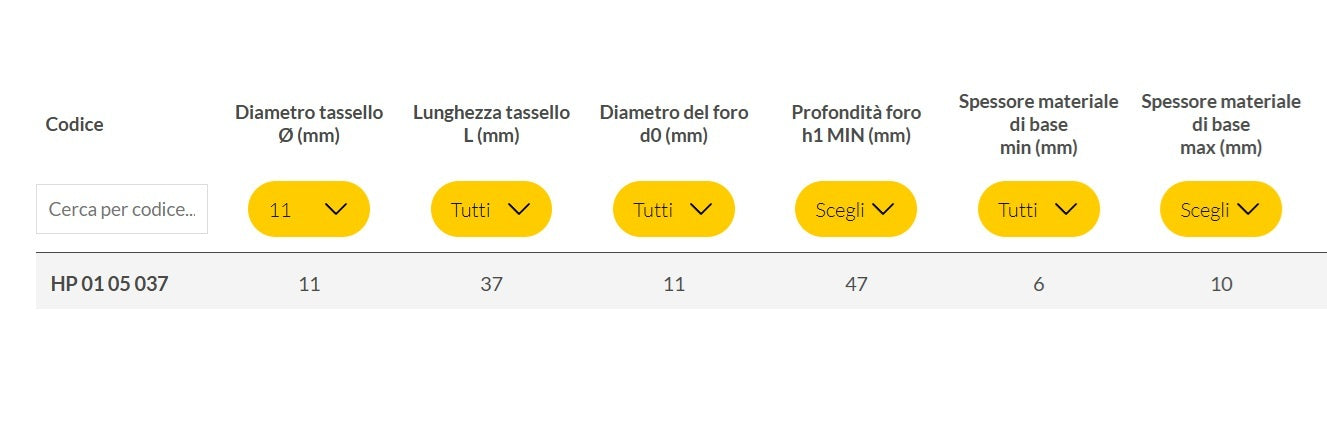Click the value 11 in the hole diameter column
The height and width of the screenshot is (425, 1327).
[x=674, y=284]
